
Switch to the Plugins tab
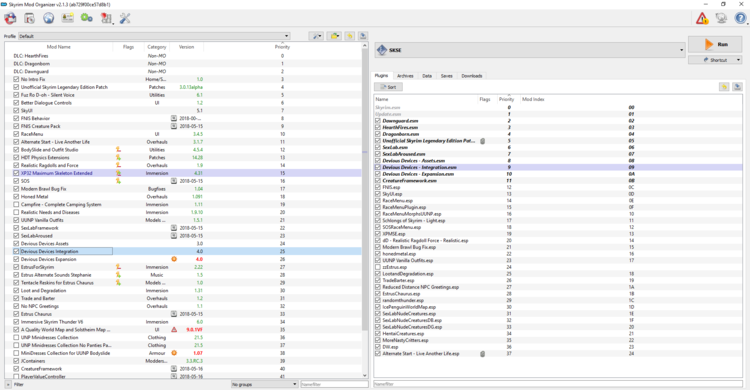pos(381,76)
